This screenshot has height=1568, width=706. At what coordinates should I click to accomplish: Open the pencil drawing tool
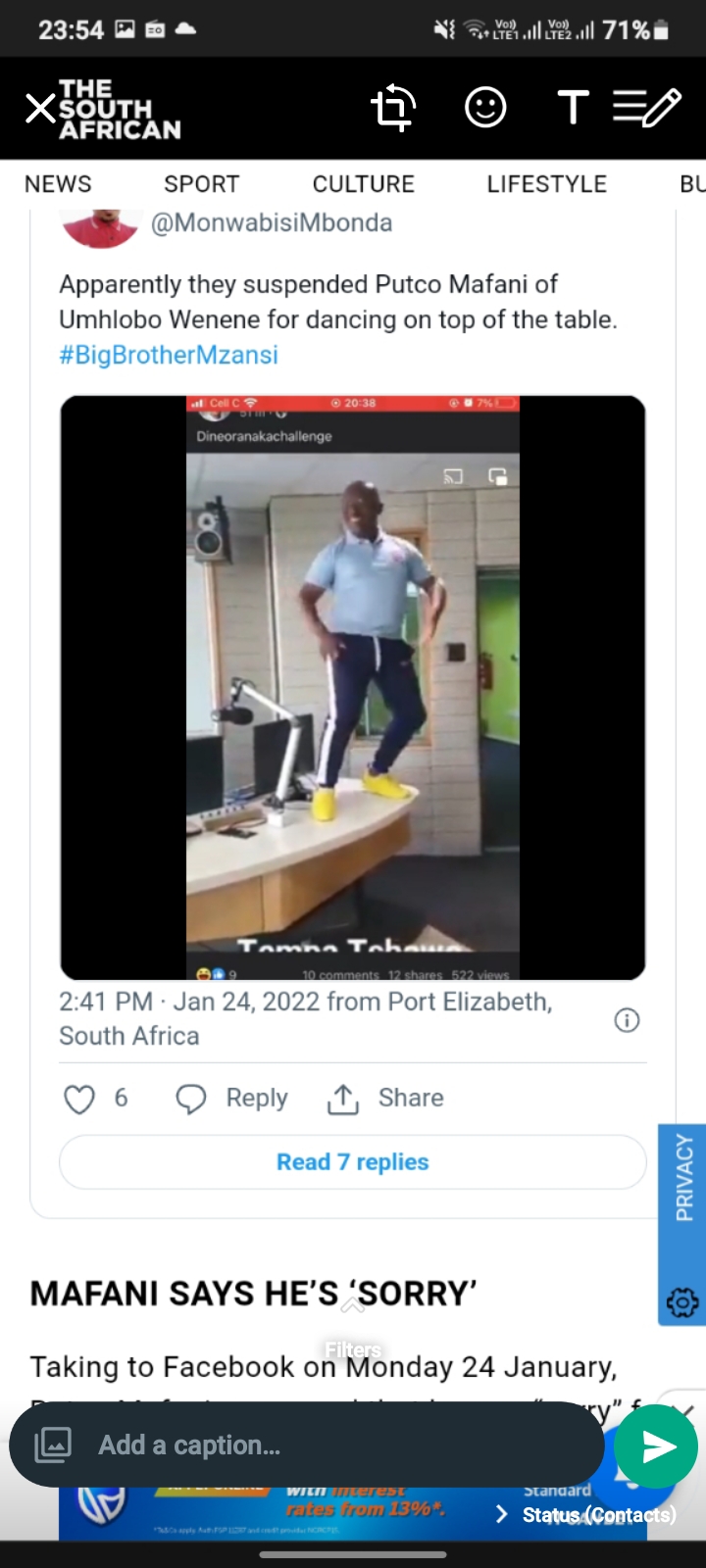pyautogui.click(x=647, y=108)
